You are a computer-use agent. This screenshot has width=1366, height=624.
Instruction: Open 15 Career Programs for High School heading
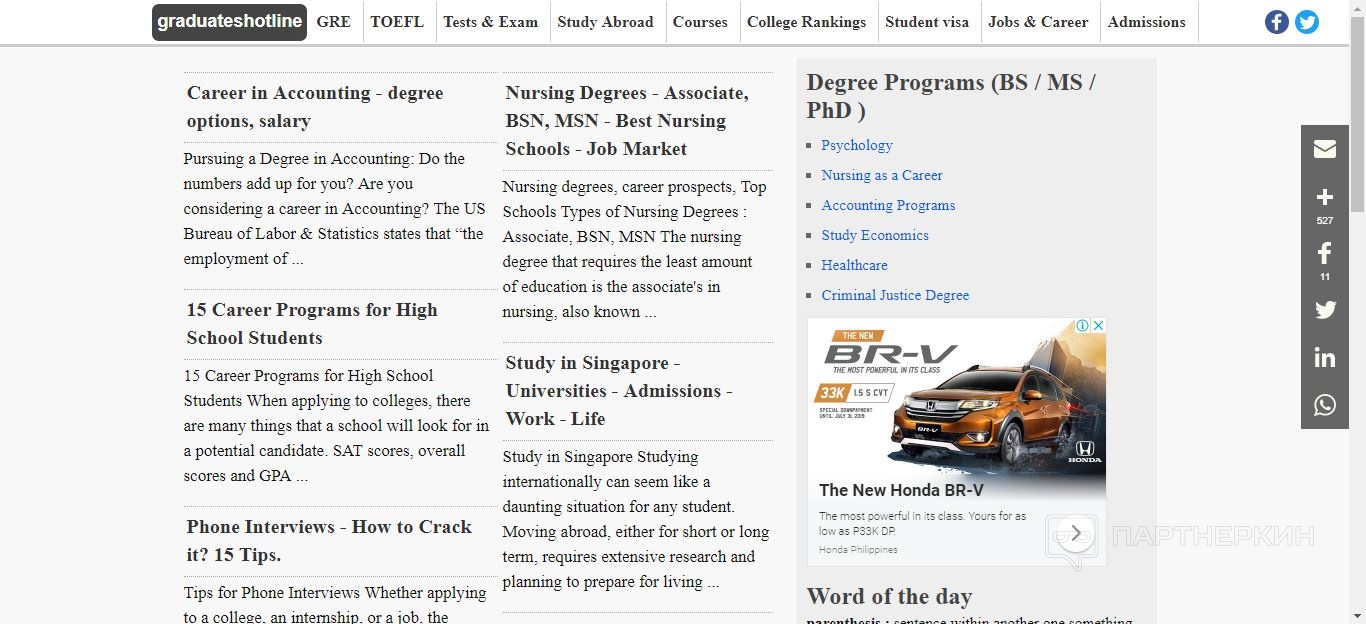(x=312, y=324)
